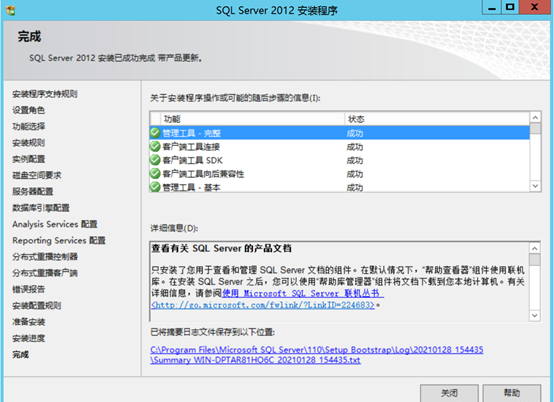Click label 详细信息(D):
This screenshot has width=554, height=402.
174,228
